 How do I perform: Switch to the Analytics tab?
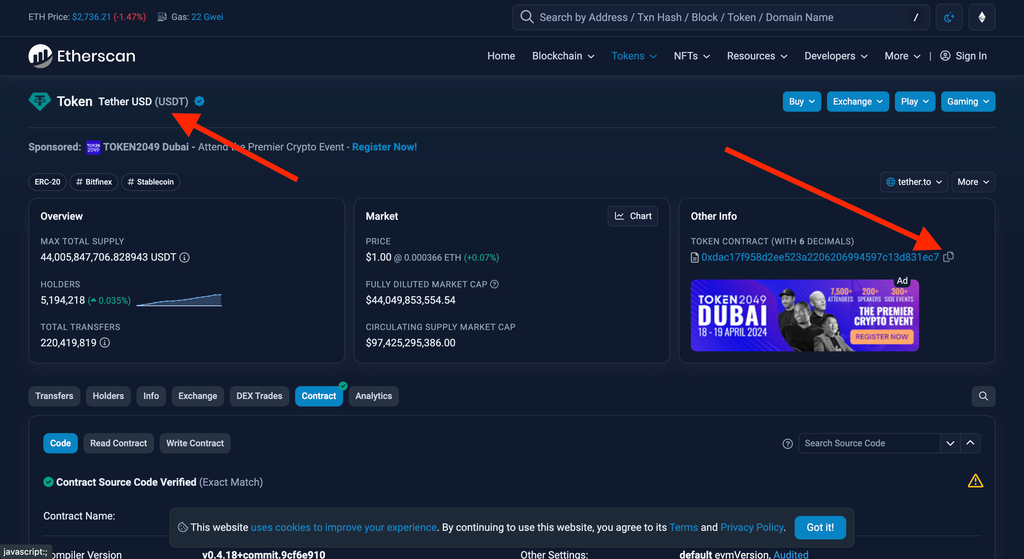[x=374, y=396]
